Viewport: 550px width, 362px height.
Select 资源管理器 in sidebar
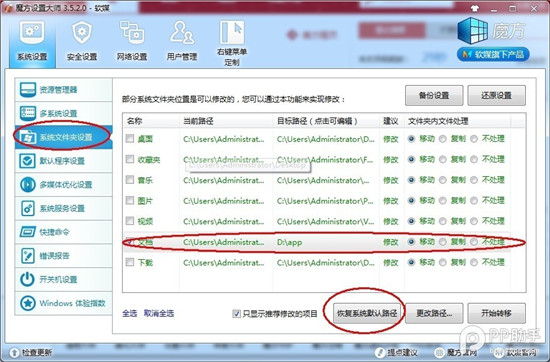click(63, 90)
